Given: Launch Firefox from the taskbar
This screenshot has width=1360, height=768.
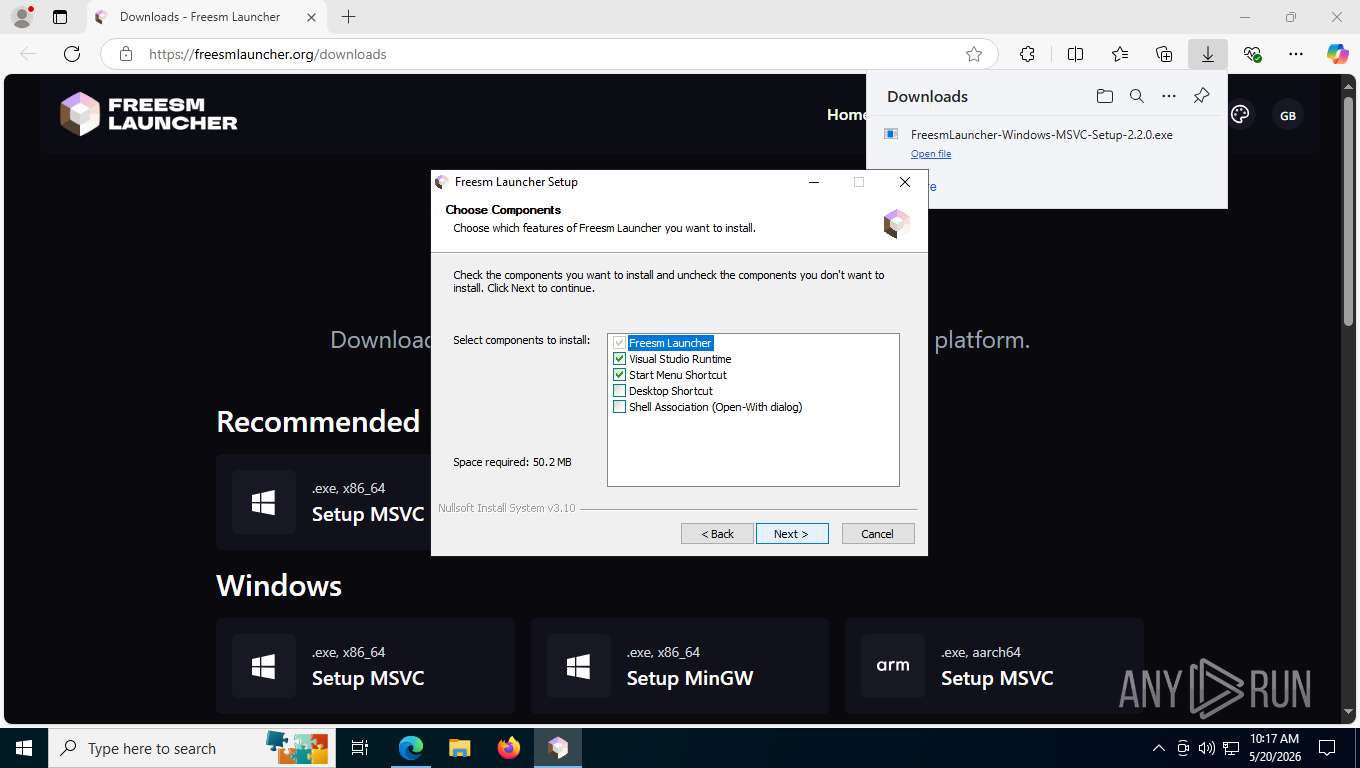Looking at the screenshot, I should [509, 748].
